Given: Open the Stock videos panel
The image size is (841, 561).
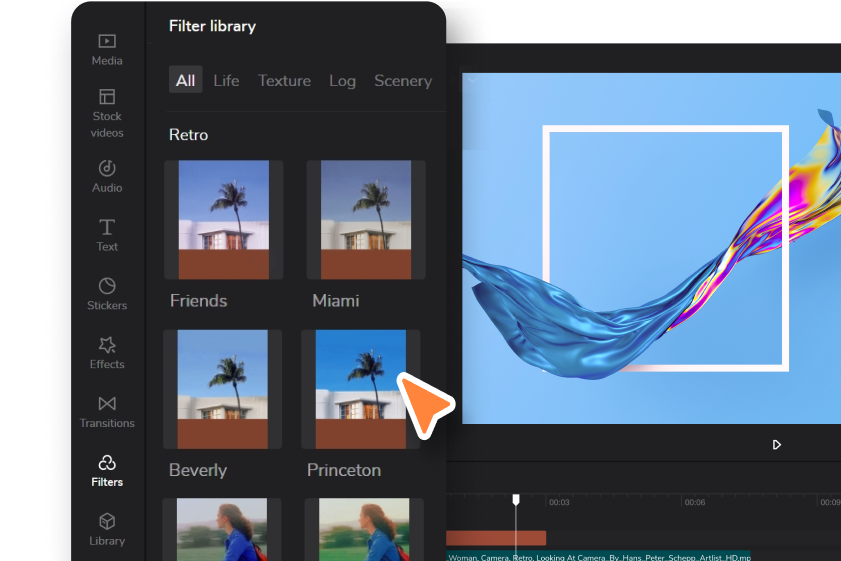Looking at the screenshot, I should click(107, 113).
